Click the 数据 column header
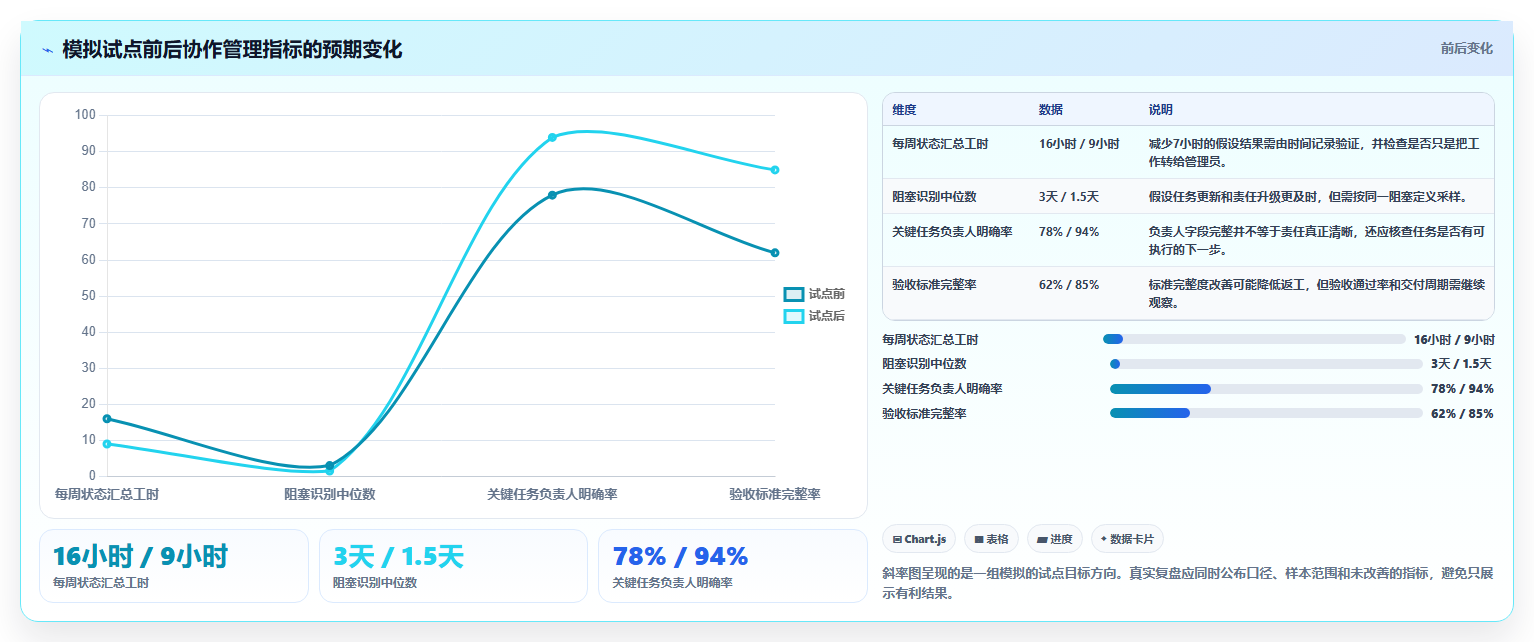 point(1051,110)
